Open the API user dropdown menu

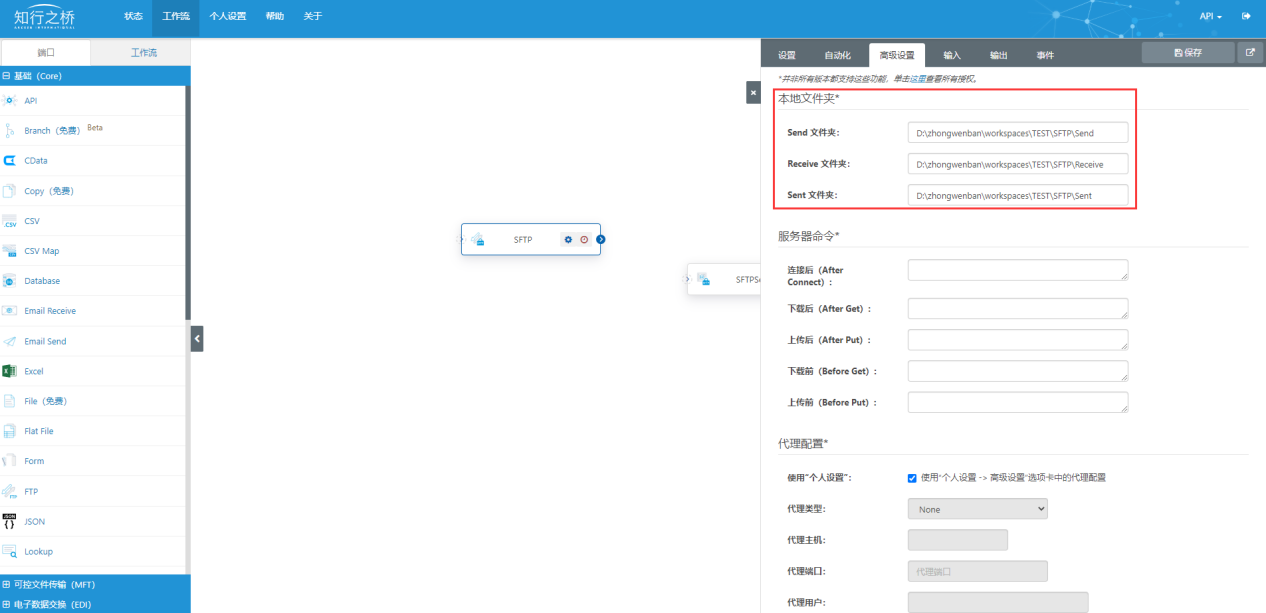1210,16
